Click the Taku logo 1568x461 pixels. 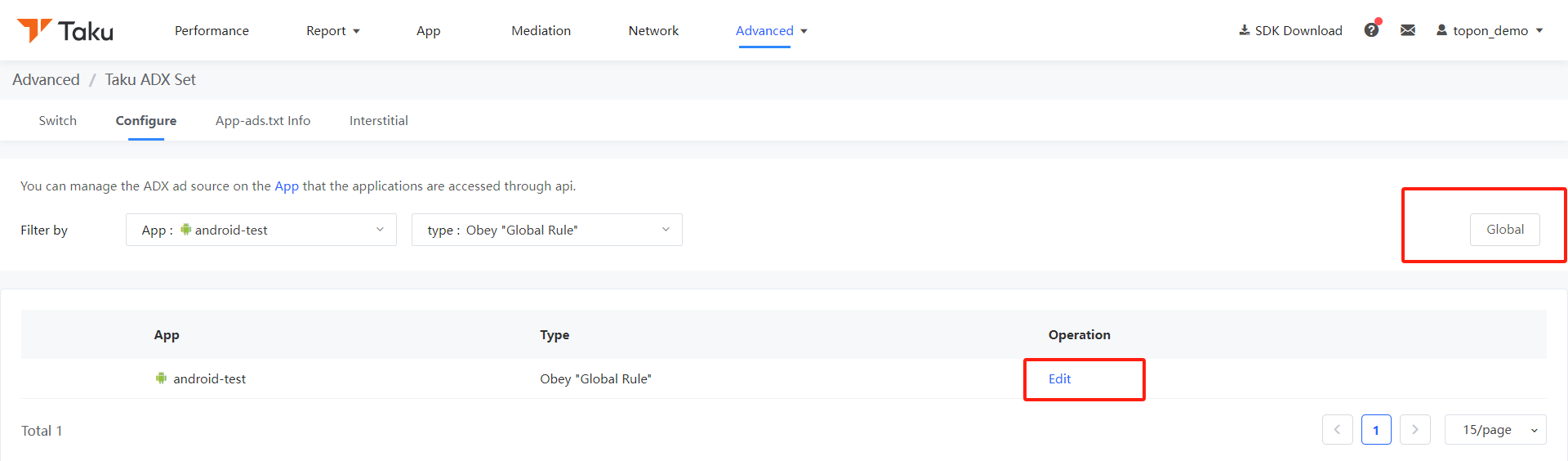click(65, 30)
